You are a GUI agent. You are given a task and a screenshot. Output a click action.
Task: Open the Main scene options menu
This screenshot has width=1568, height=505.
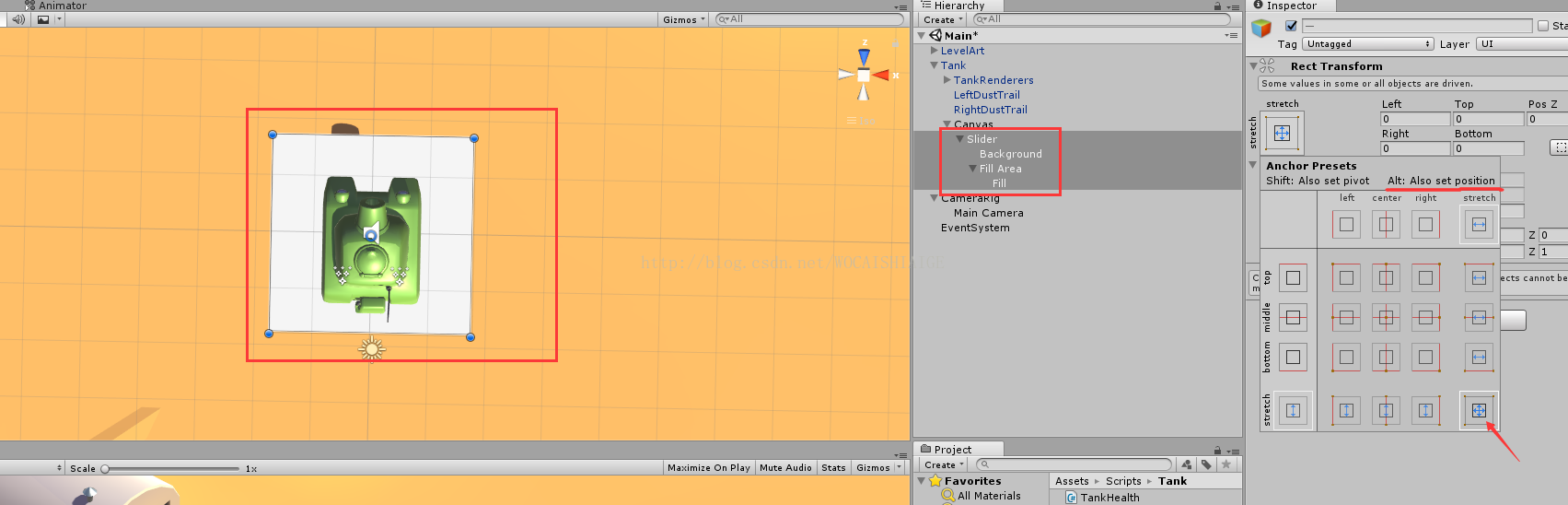(x=1231, y=36)
